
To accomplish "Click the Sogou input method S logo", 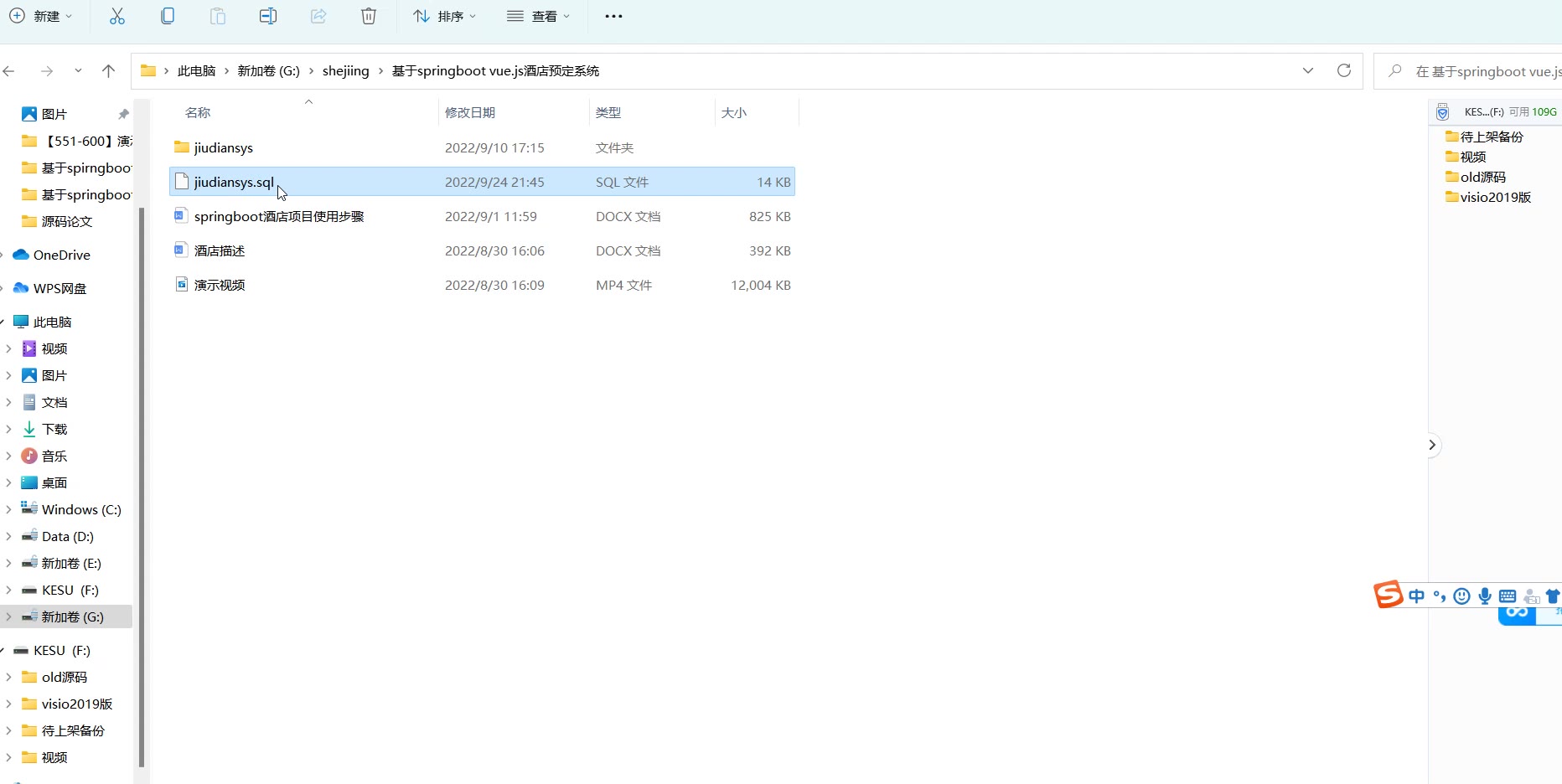I will 1388,594.
